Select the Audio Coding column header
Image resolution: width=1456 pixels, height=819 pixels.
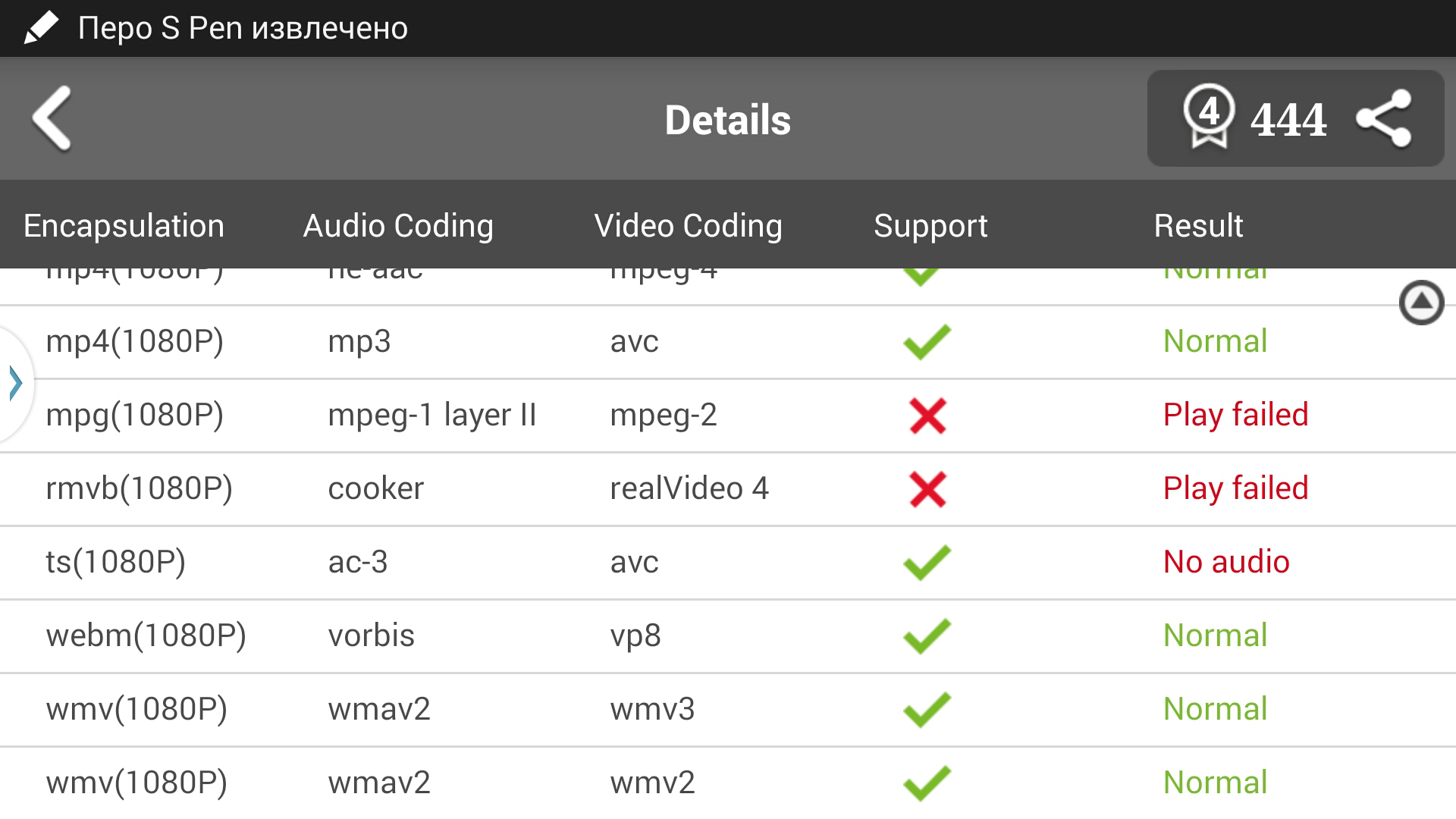click(398, 226)
